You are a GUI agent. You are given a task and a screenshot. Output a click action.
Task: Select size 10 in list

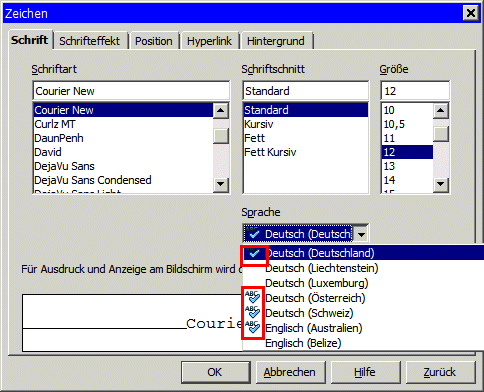pos(407,110)
